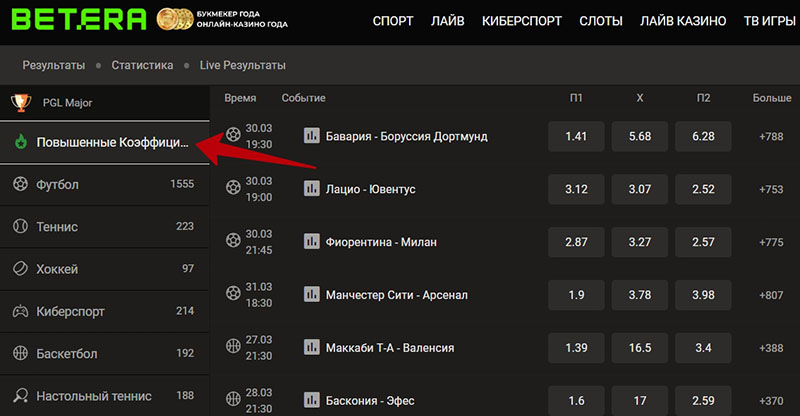800x416 pixels.
Task: Expand +807 markets for Манчестер Сити - Арсенал
Action: (771, 295)
